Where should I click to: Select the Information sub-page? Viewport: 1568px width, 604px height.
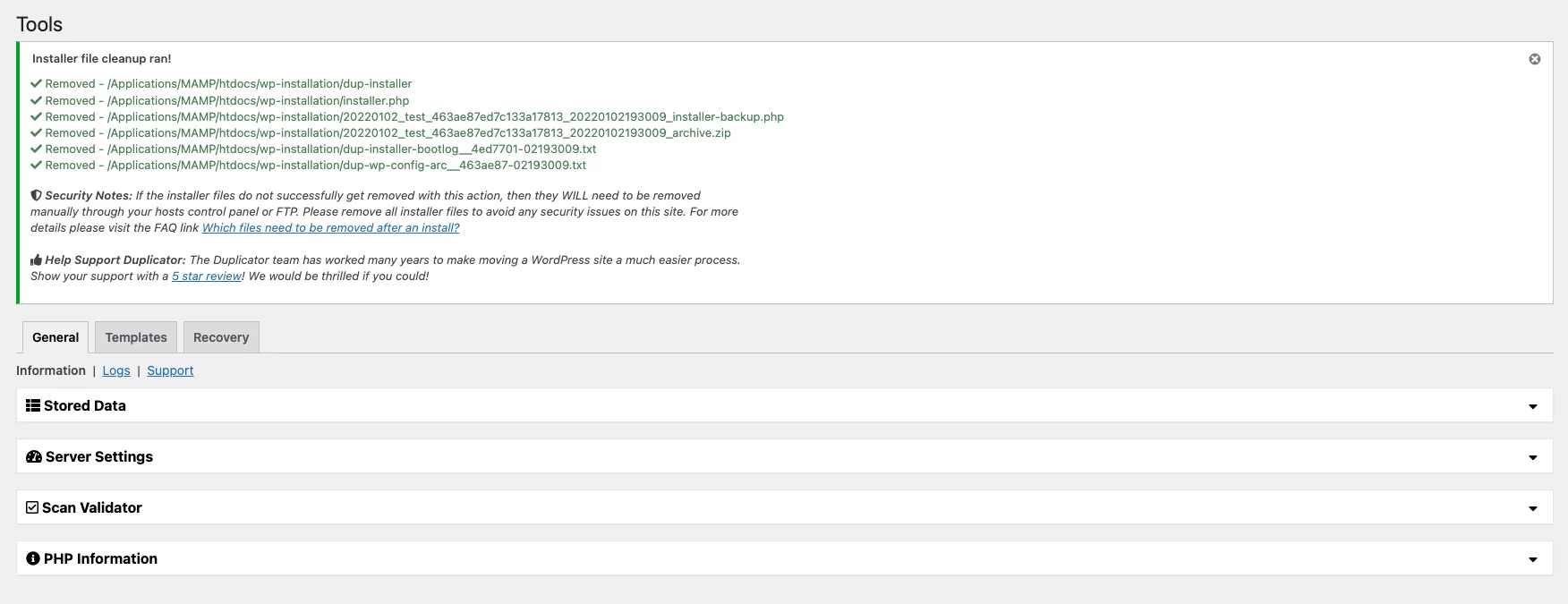click(51, 370)
